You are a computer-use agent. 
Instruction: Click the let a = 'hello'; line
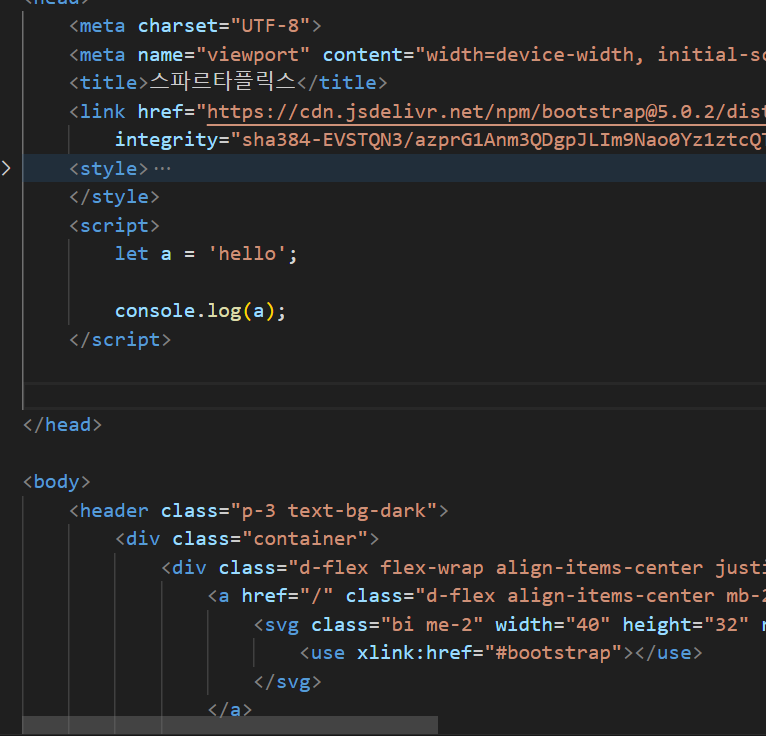coord(206,254)
